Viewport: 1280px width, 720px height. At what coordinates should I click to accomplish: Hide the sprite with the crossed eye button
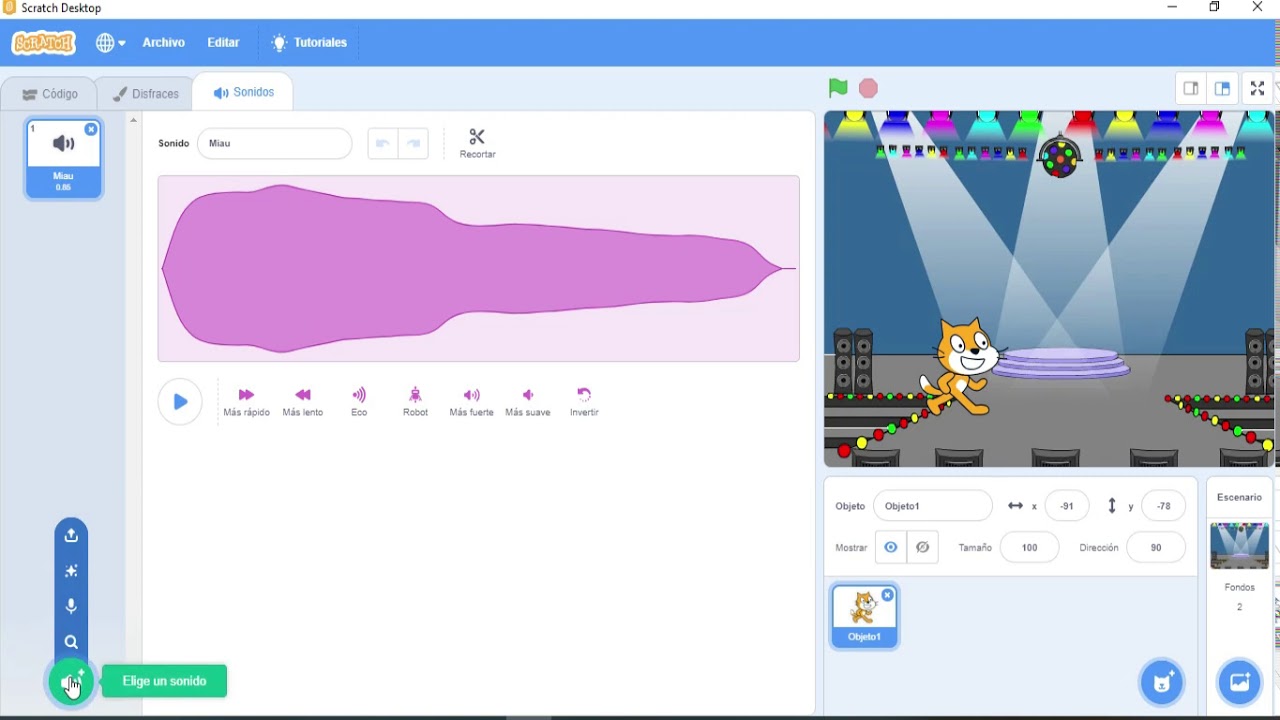pos(923,547)
